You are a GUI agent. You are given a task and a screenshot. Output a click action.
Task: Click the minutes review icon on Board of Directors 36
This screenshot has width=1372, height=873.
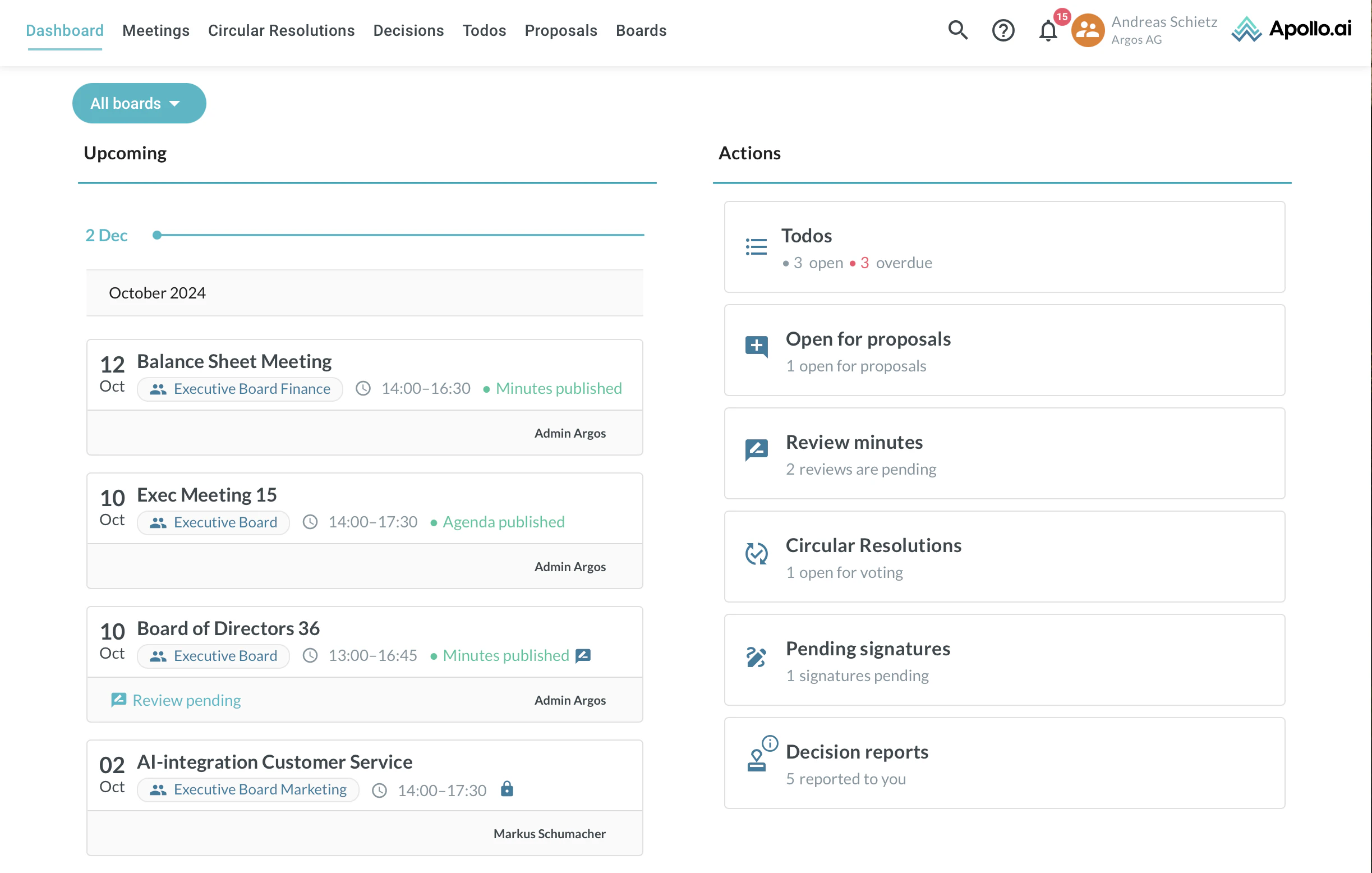(583, 655)
